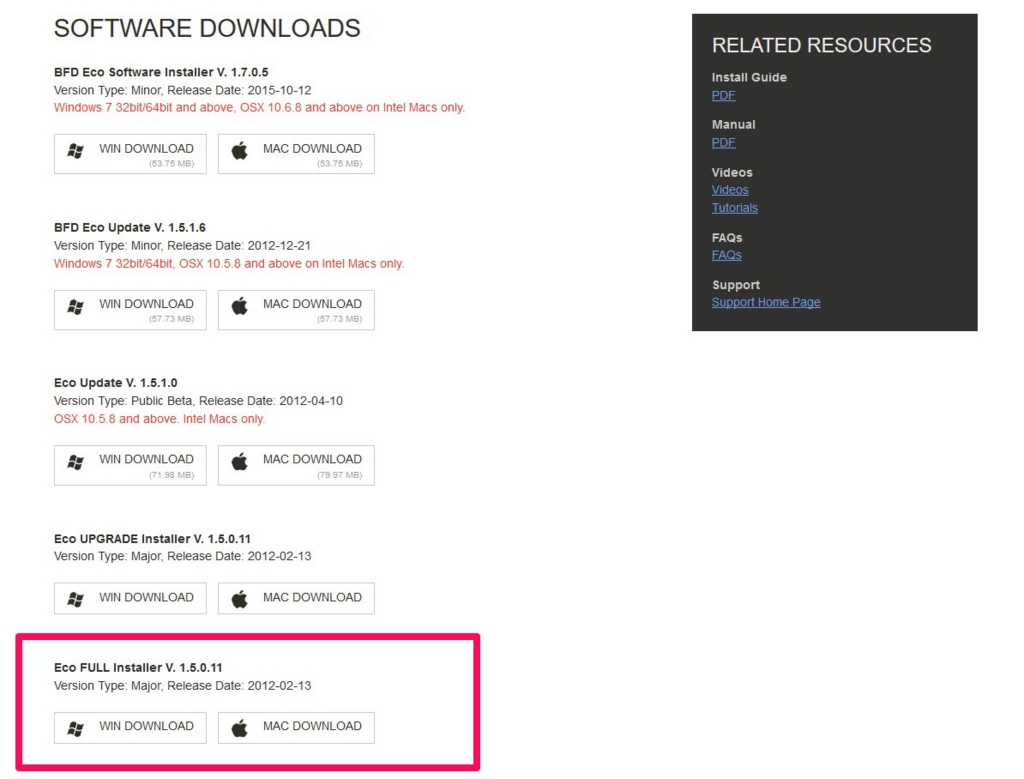This screenshot has width=1024, height=779.
Task: Click 'Eco Update V. 1.5.1.0' title
Action: (116, 383)
